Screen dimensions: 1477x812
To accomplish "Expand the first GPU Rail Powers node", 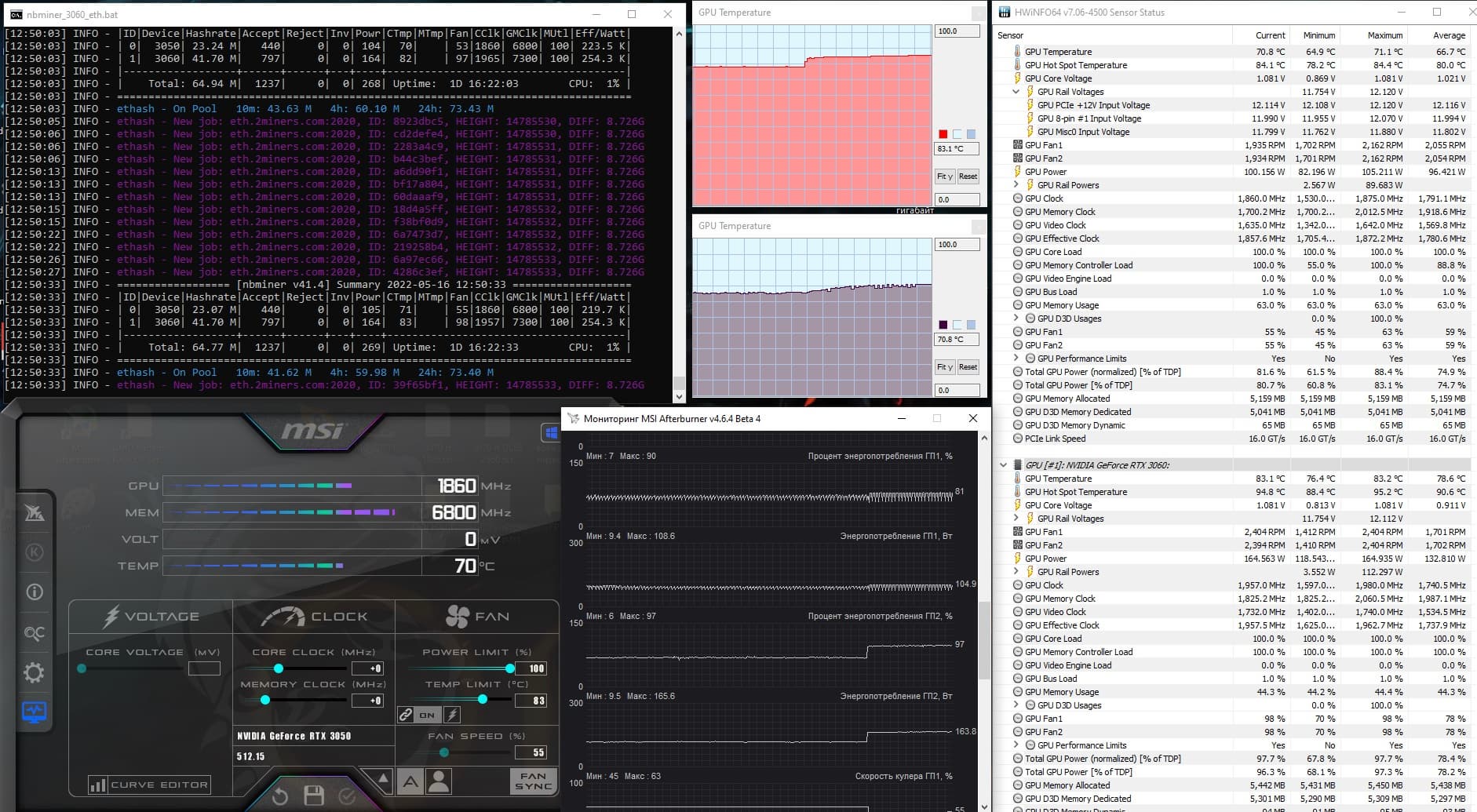I will [1017, 185].
